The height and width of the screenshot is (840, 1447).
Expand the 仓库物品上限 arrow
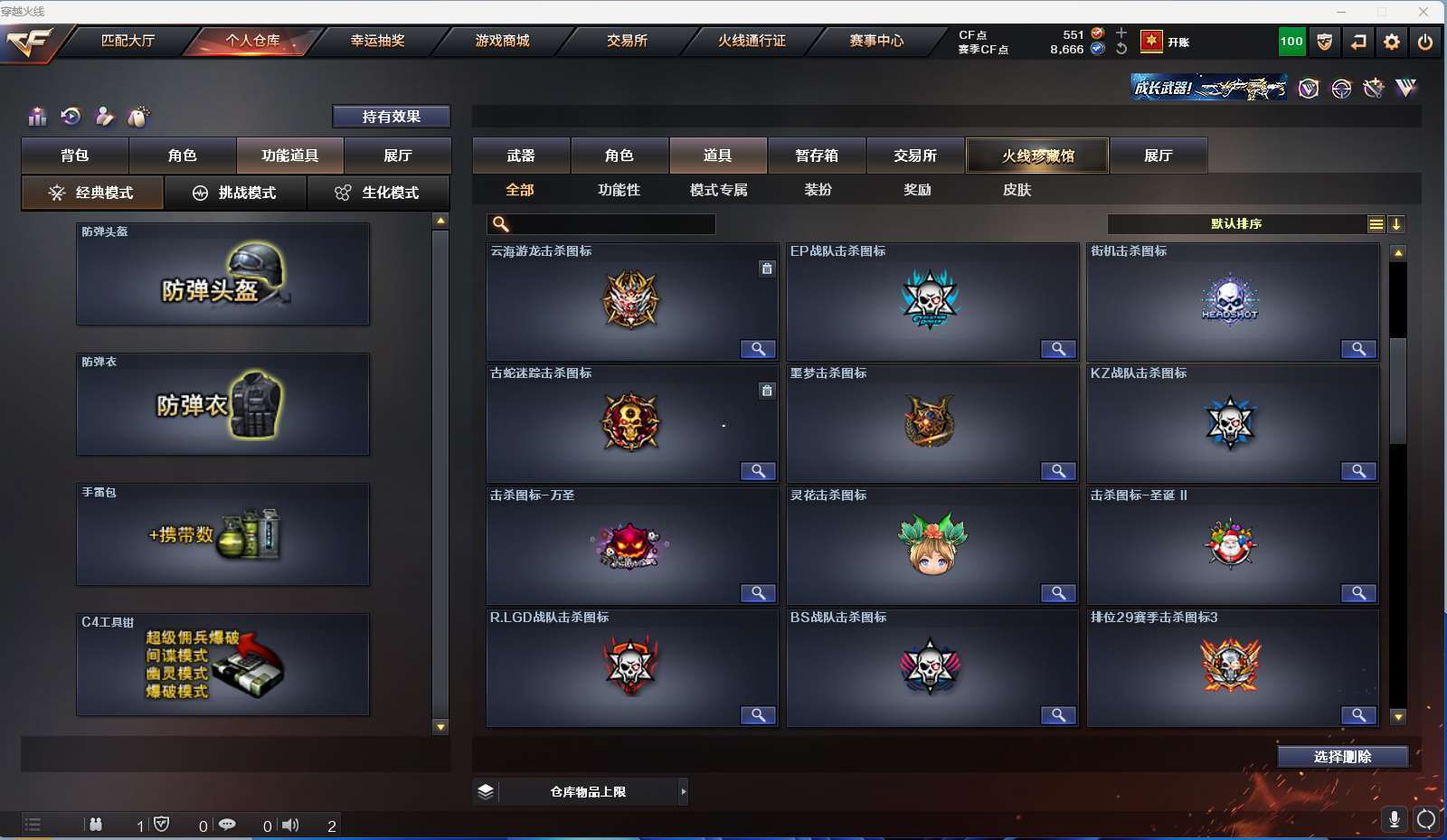683,791
